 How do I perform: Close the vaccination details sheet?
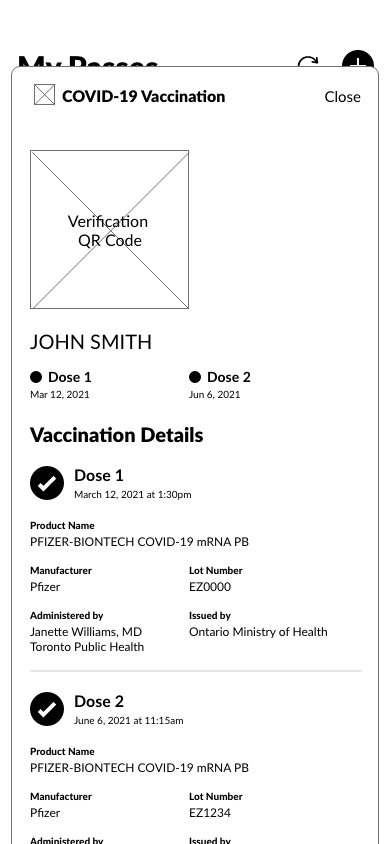click(342, 97)
